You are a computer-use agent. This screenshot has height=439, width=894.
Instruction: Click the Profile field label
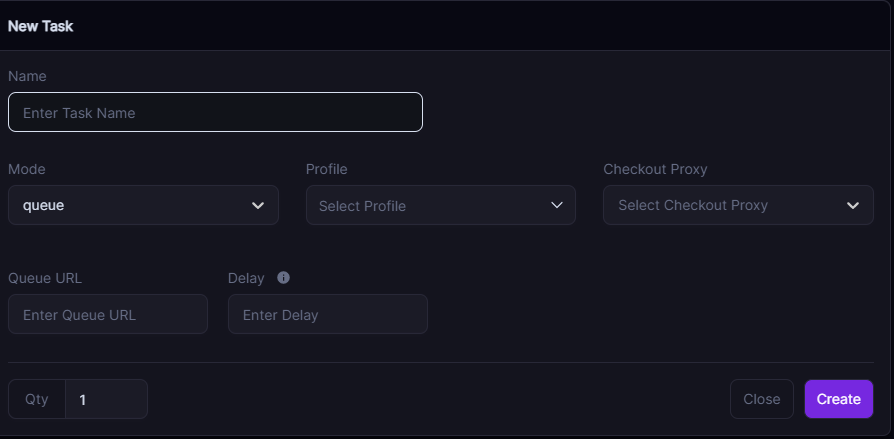327,169
